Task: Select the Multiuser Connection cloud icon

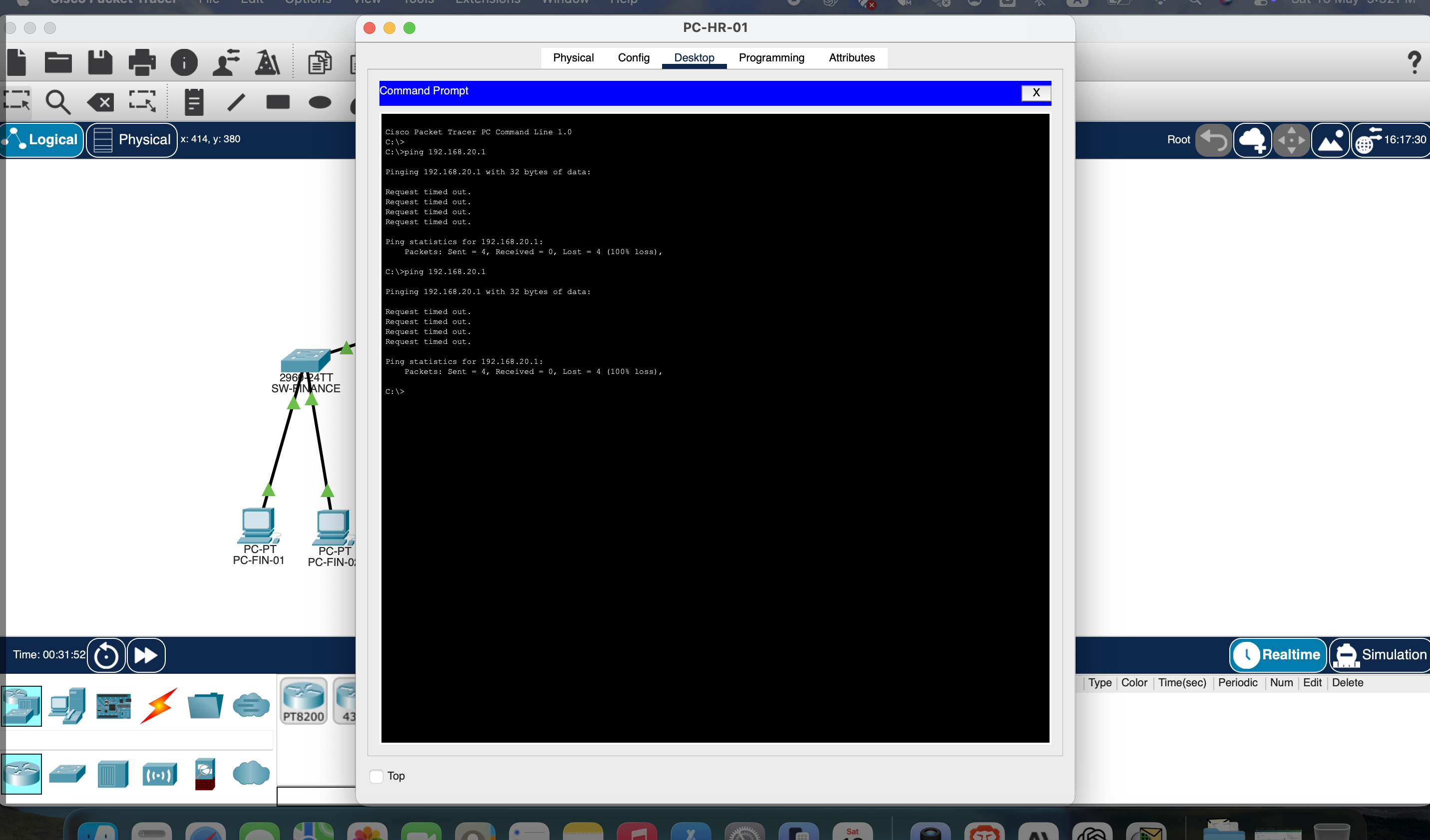Action: (x=251, y=706)
